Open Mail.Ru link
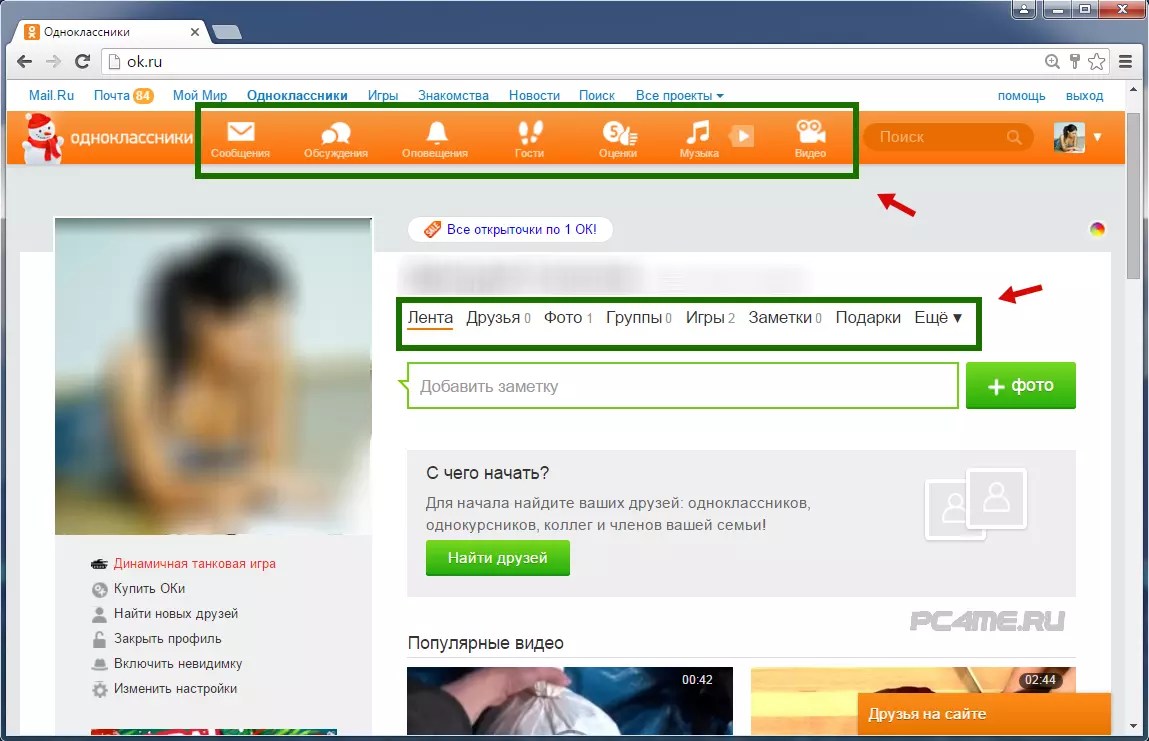The height and width of the screenshot is (741, 1149). [51, 95]
